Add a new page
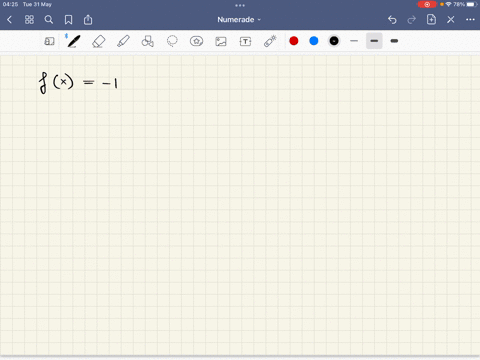The height and width of the screenshot is (360, 480). tap(431, 19)
